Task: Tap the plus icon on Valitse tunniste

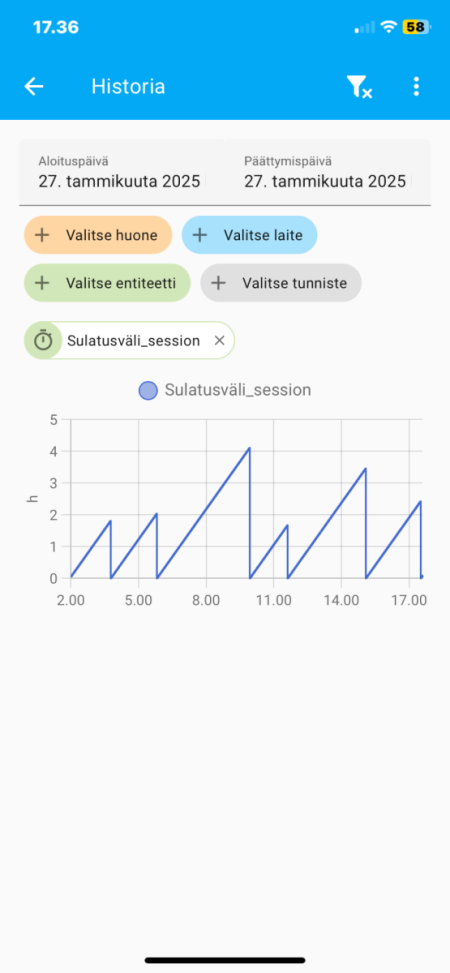Action: coord(218,283)
